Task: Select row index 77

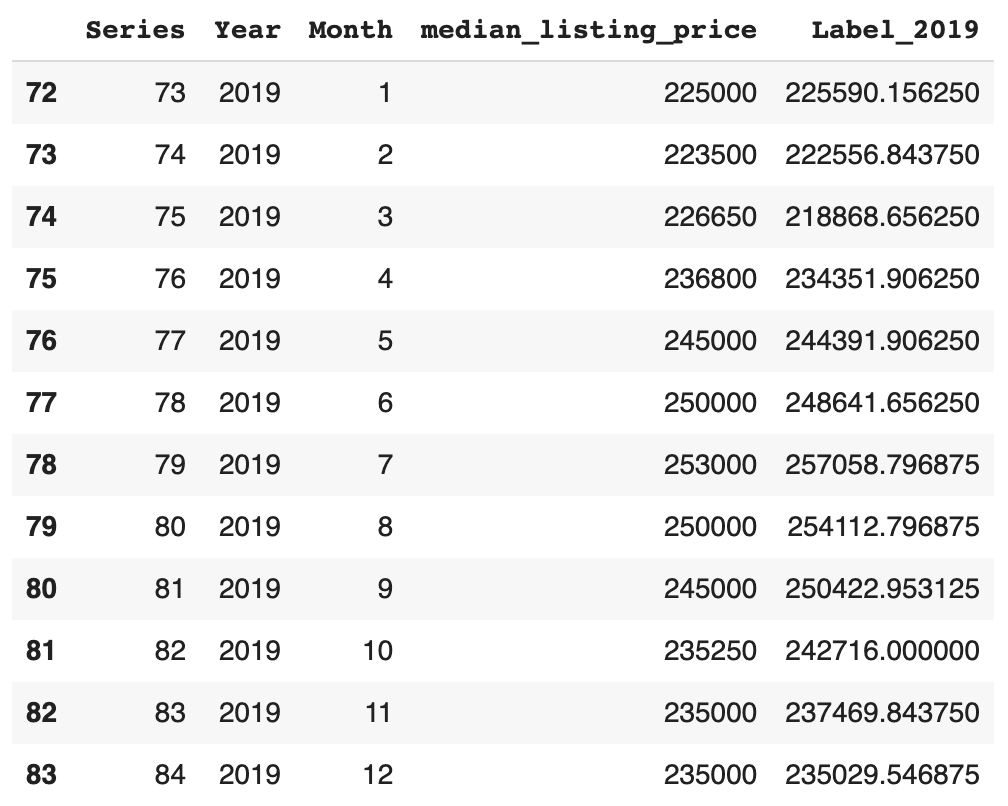Action: click(x=41, y=403)
